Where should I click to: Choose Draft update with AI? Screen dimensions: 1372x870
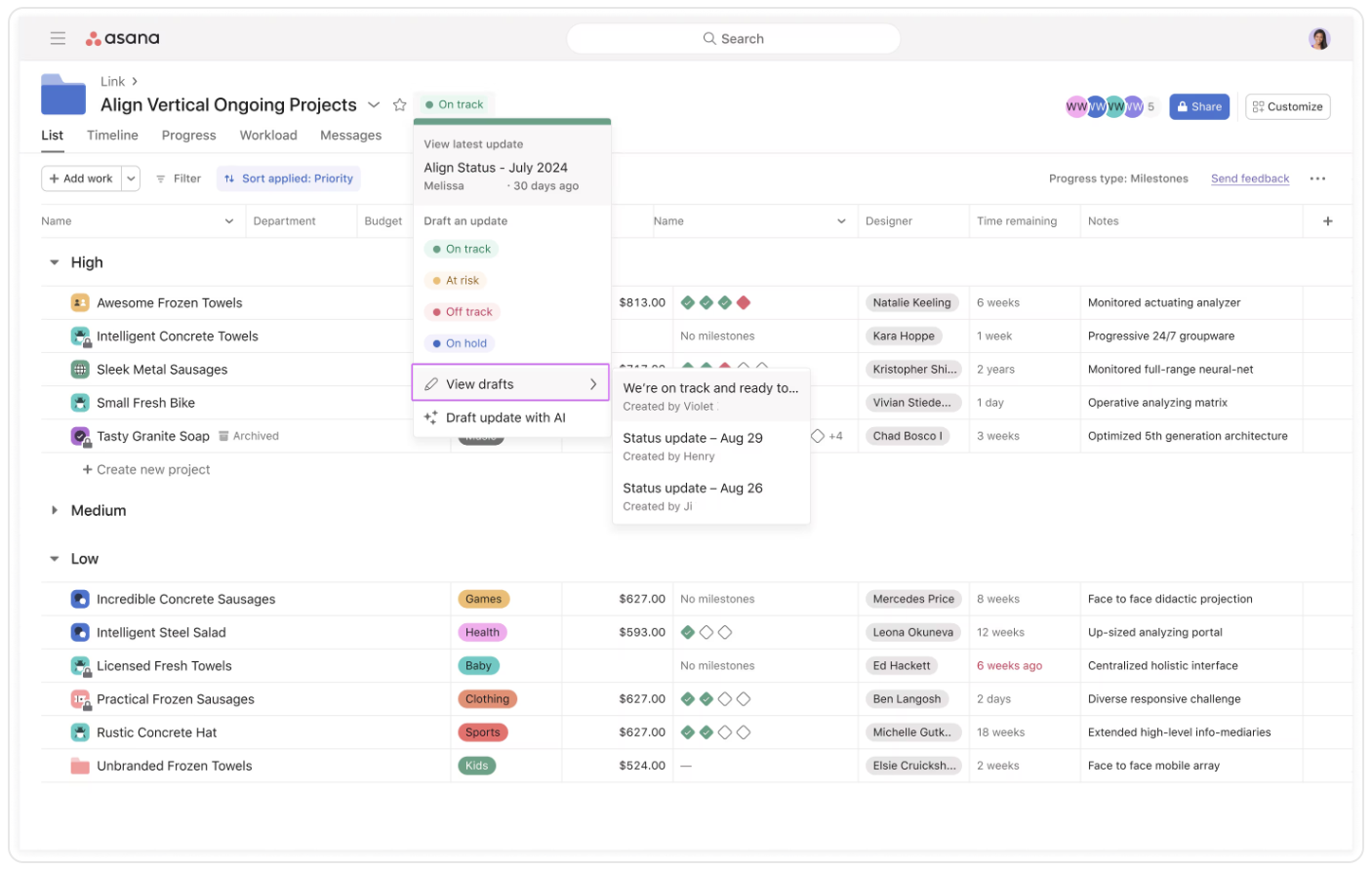[x=504, y=417]
